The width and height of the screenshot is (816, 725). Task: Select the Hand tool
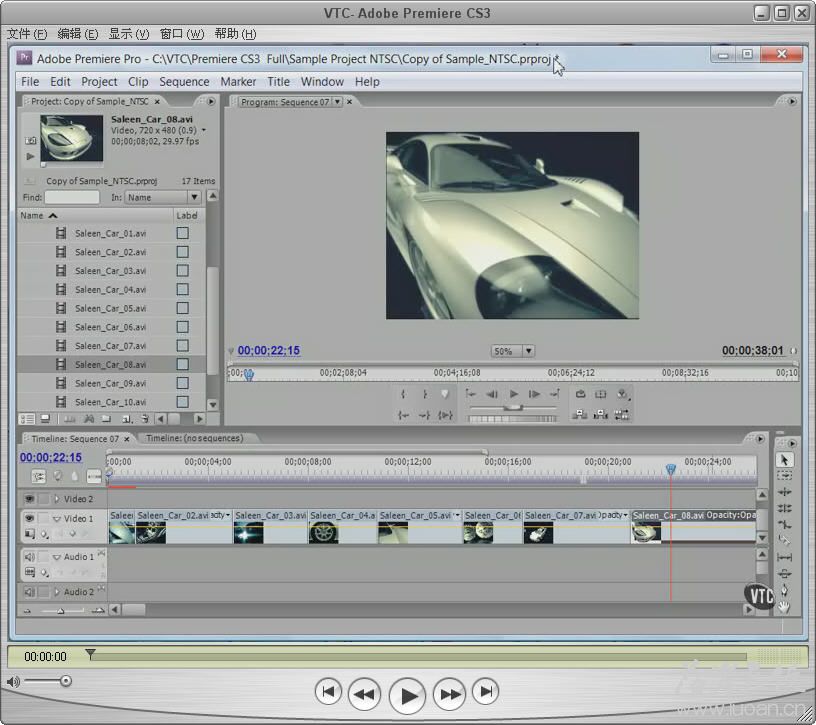784,606
